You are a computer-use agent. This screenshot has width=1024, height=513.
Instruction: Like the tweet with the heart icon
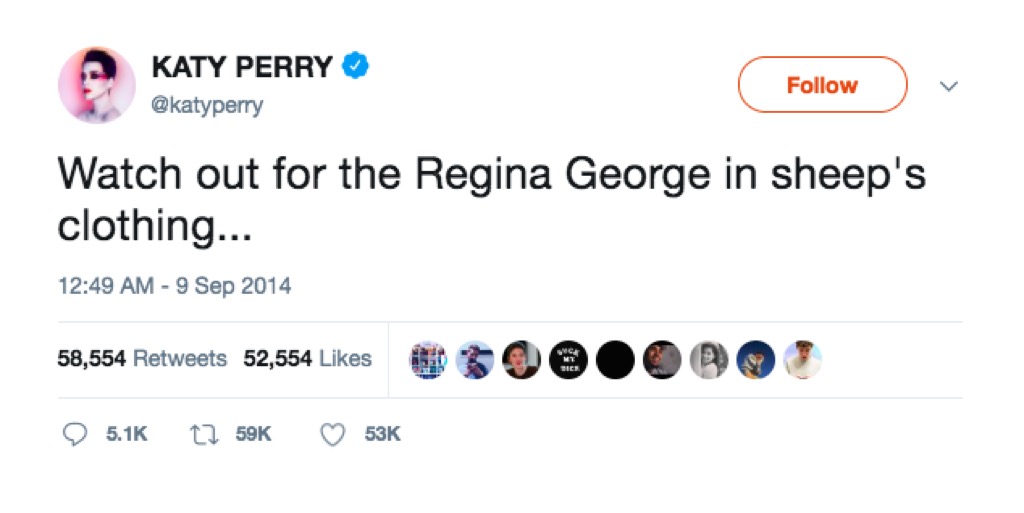335,434
